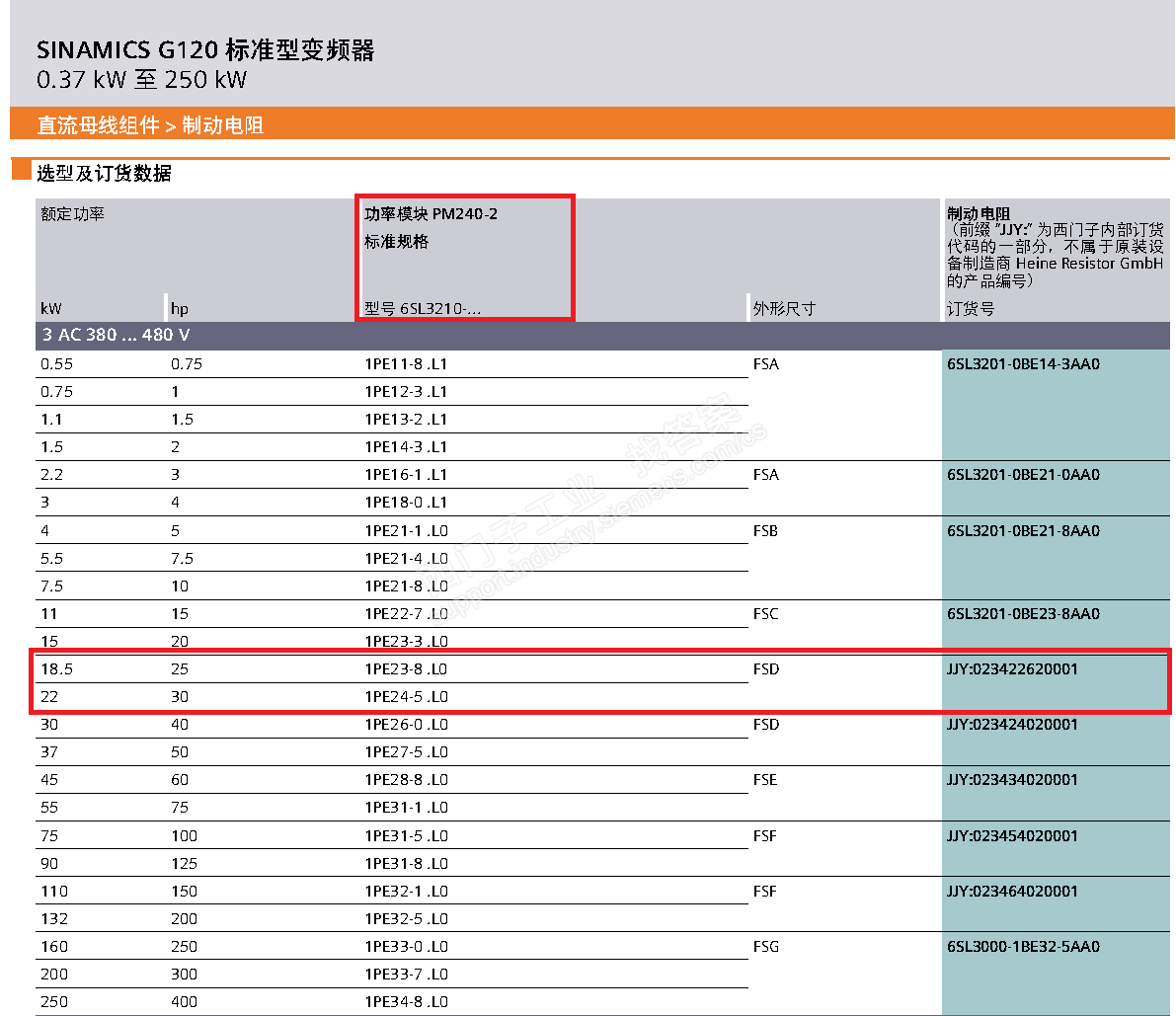Viewport: 1176px width, 1016px height.
Task: Click order number JJY:023454020001
Action: point(1012,836)
